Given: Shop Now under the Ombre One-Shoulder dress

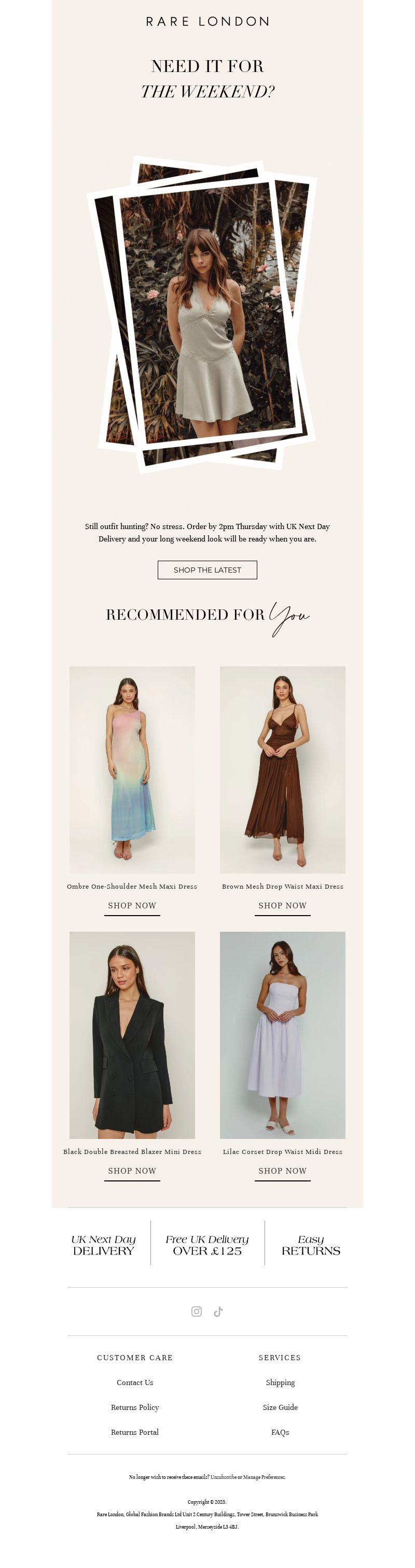Looking at the screenshot, I should pos(132,906).
